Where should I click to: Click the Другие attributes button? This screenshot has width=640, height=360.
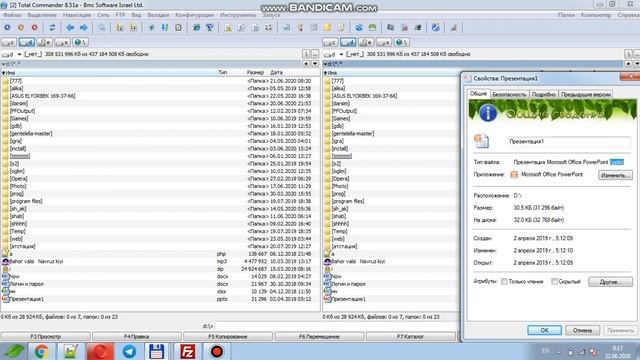[610, 282]
